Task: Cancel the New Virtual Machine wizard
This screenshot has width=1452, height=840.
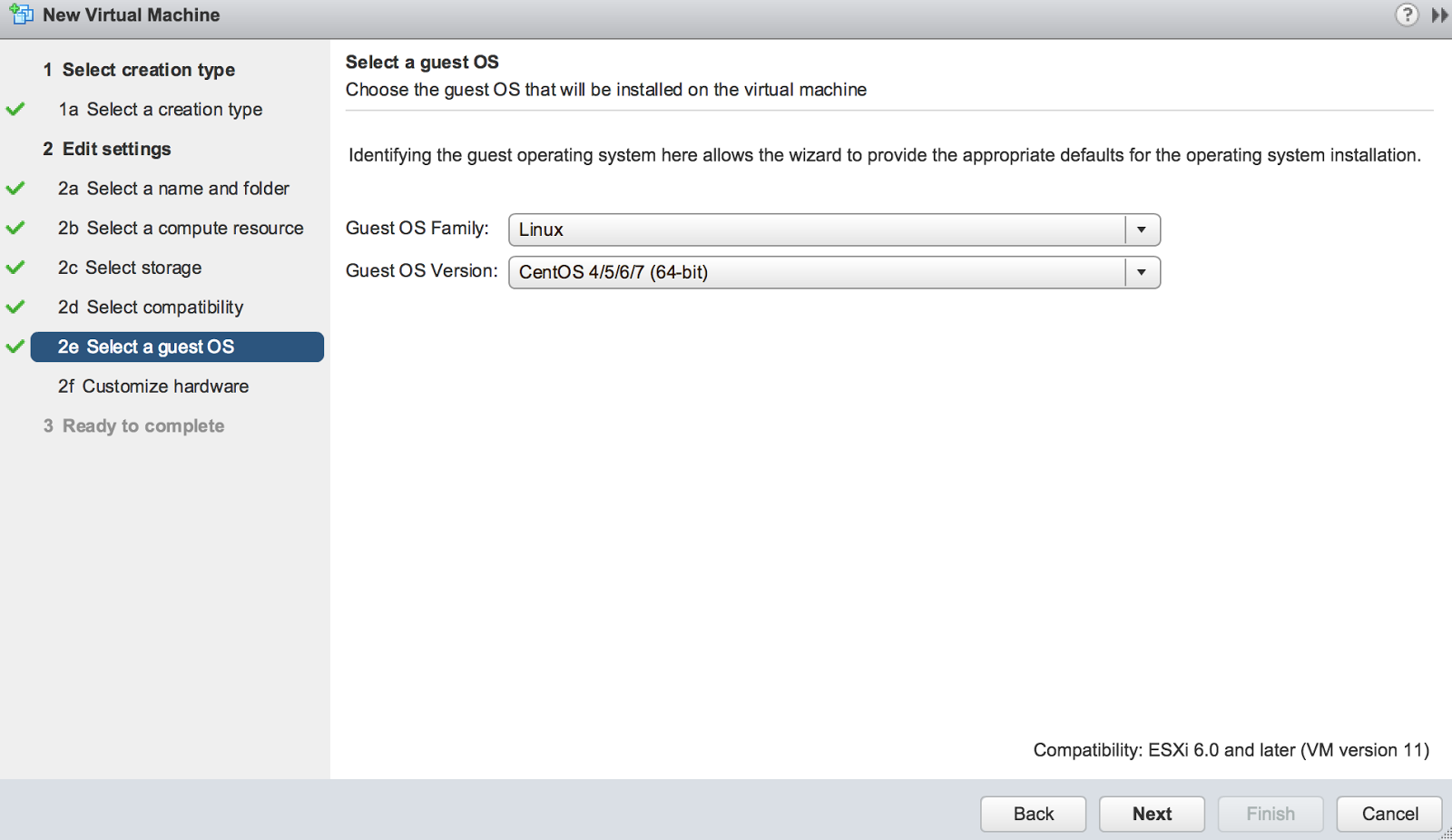Action: [1389, 814]
